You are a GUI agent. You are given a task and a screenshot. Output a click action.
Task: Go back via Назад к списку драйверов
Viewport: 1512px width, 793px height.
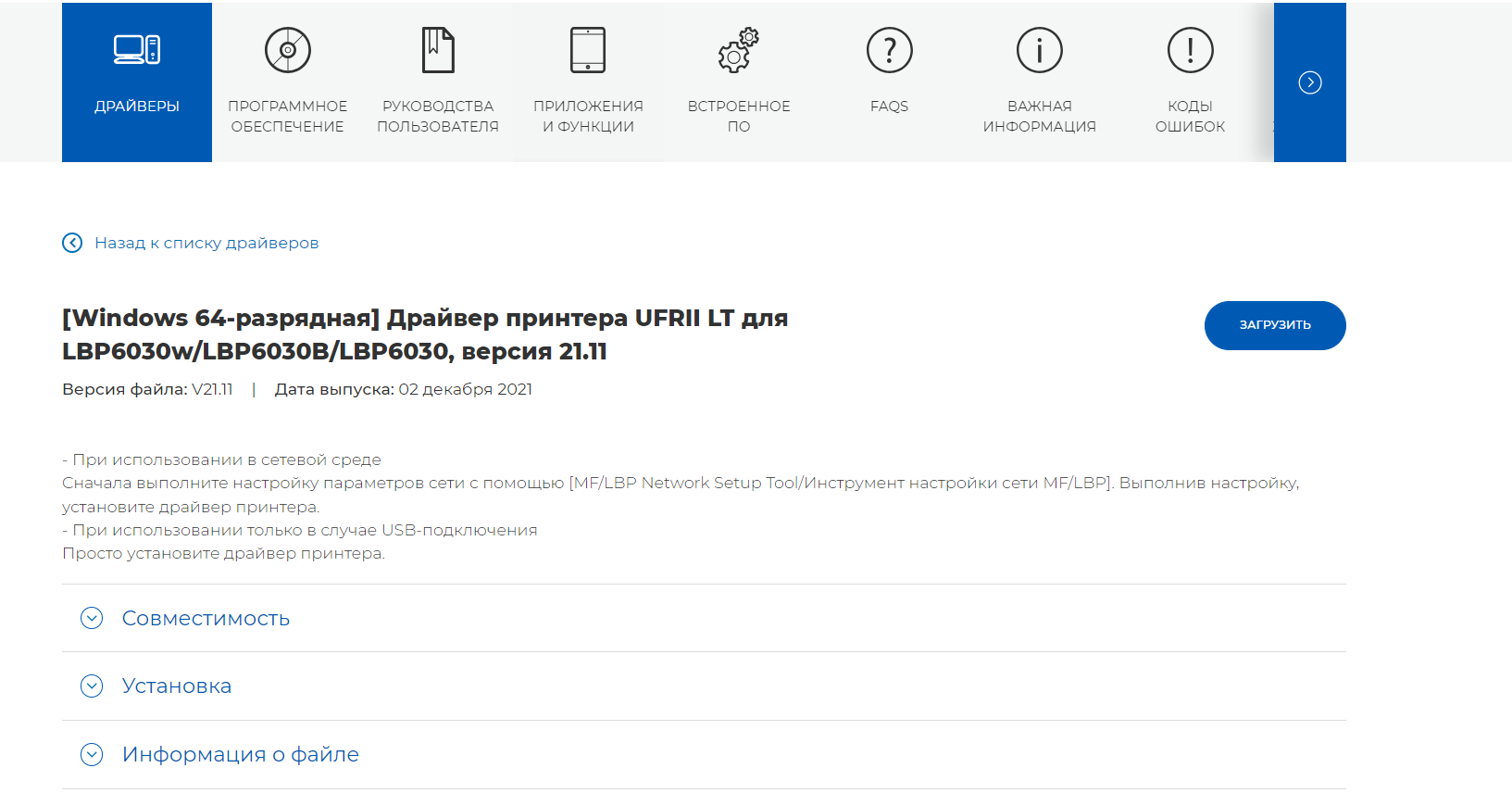(206, 243)
